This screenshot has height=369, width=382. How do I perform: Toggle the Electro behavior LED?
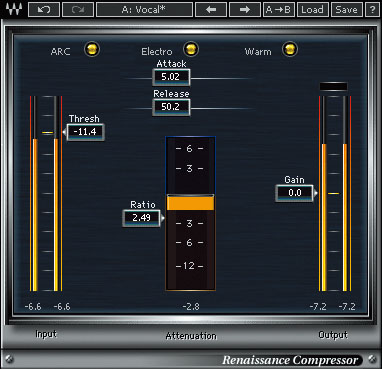(191, 49)
